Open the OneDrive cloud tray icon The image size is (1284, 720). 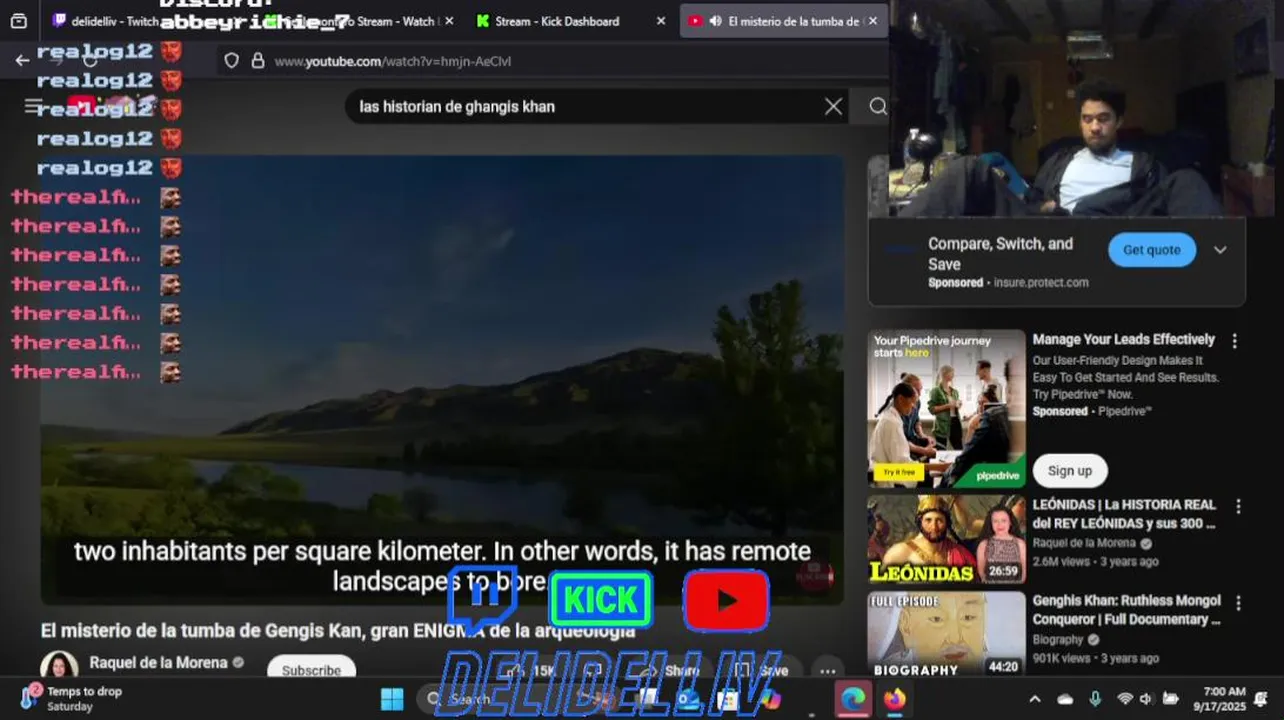[x=1065, y=699]
